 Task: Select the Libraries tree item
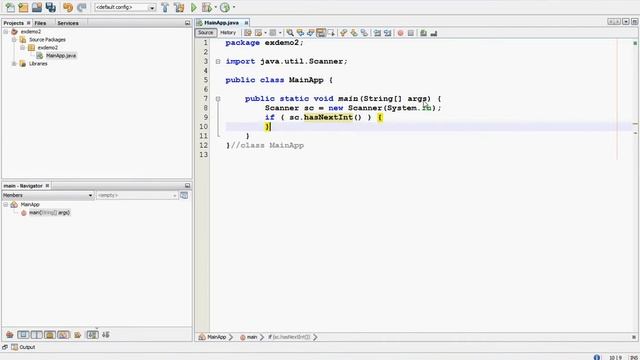point(38,64)
